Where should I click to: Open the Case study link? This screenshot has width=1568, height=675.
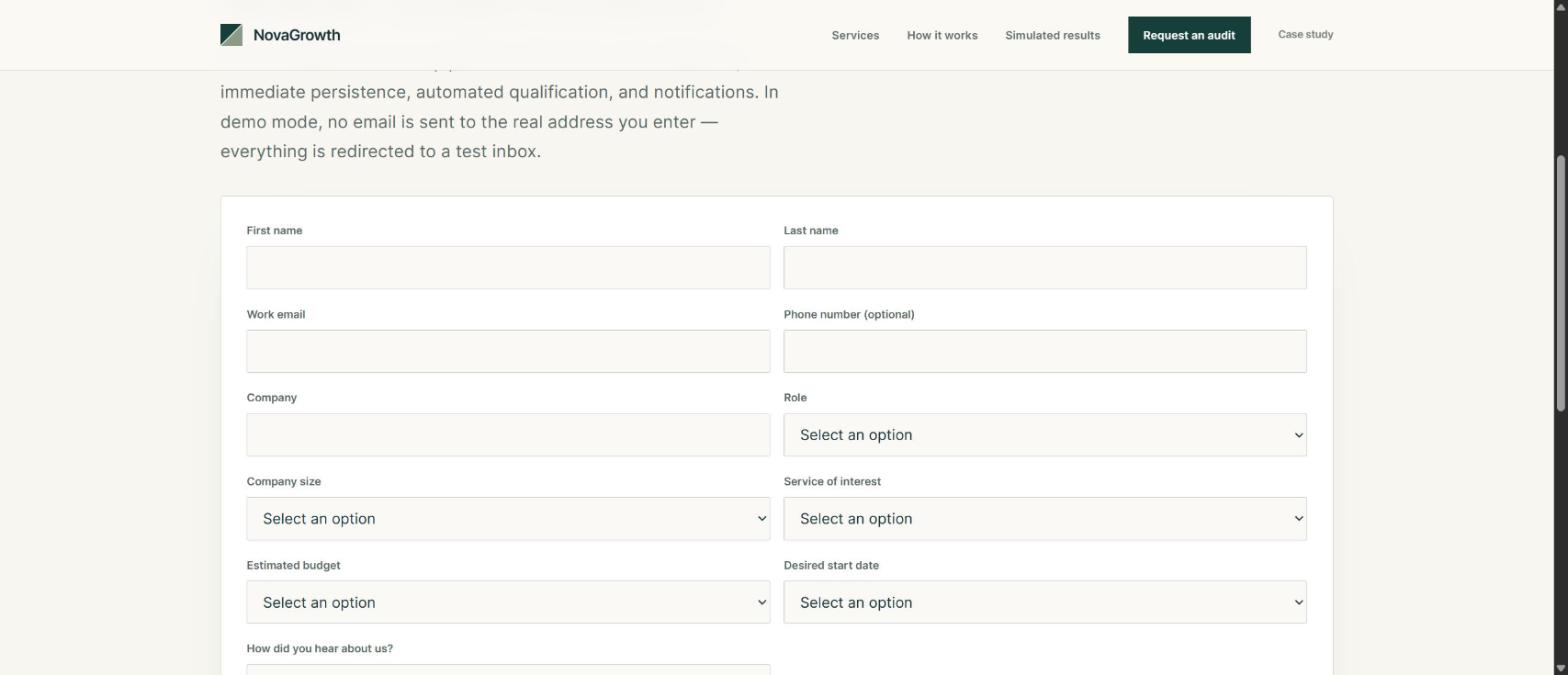pos(1305,34)
